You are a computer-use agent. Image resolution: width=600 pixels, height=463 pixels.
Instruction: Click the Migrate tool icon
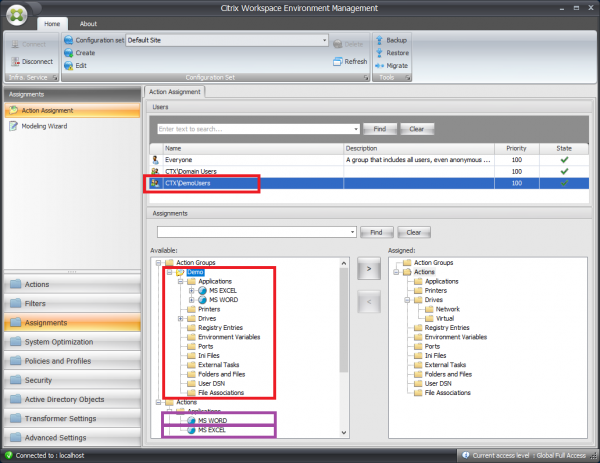coord(378,64)
